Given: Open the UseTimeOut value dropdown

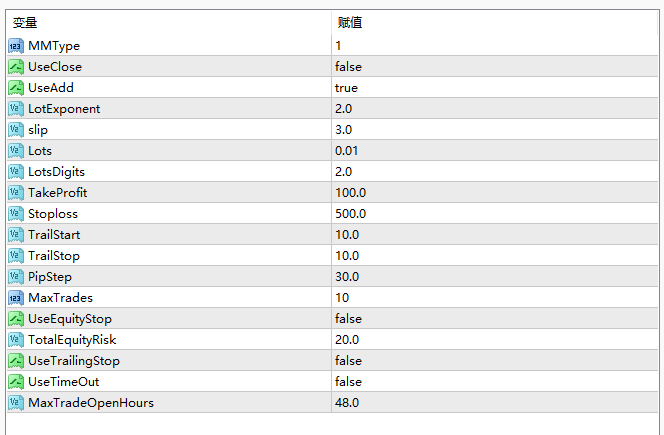Looking at the screenshot, I should tap(349, 381).
